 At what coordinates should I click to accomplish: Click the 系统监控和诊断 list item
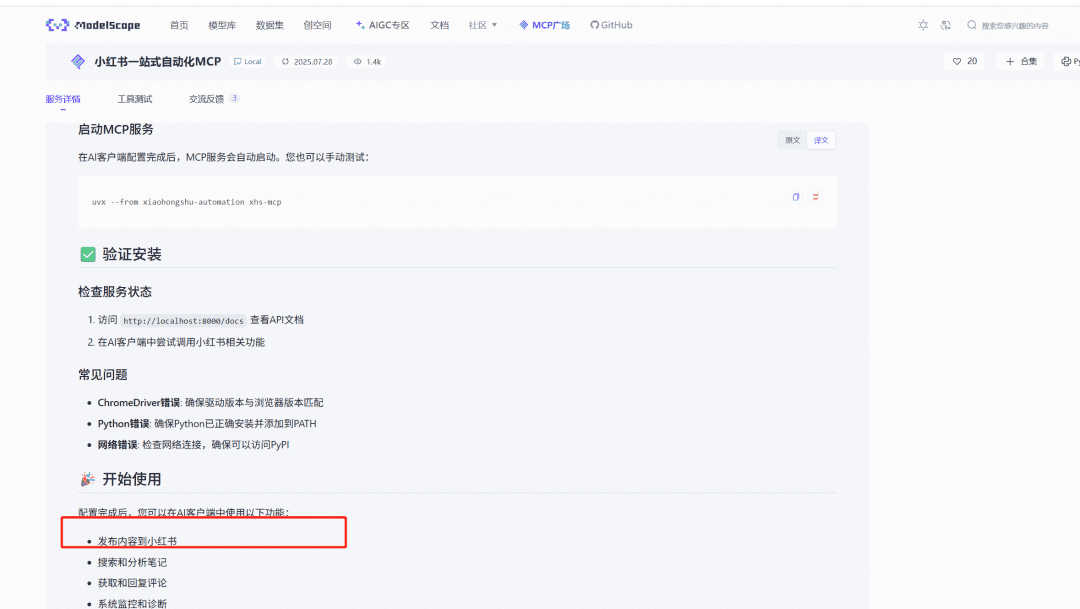click(132, 603)
